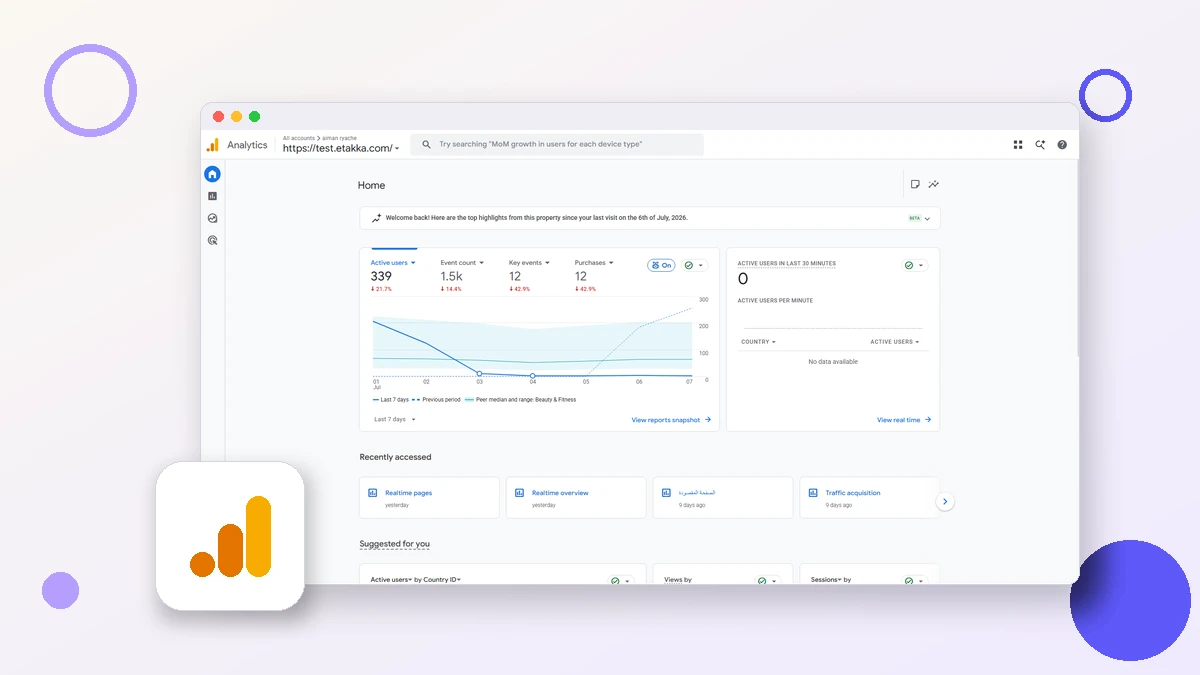1200x675 pixels.
Task: Open the Traffic acquisition recent card
Action: 869,497
